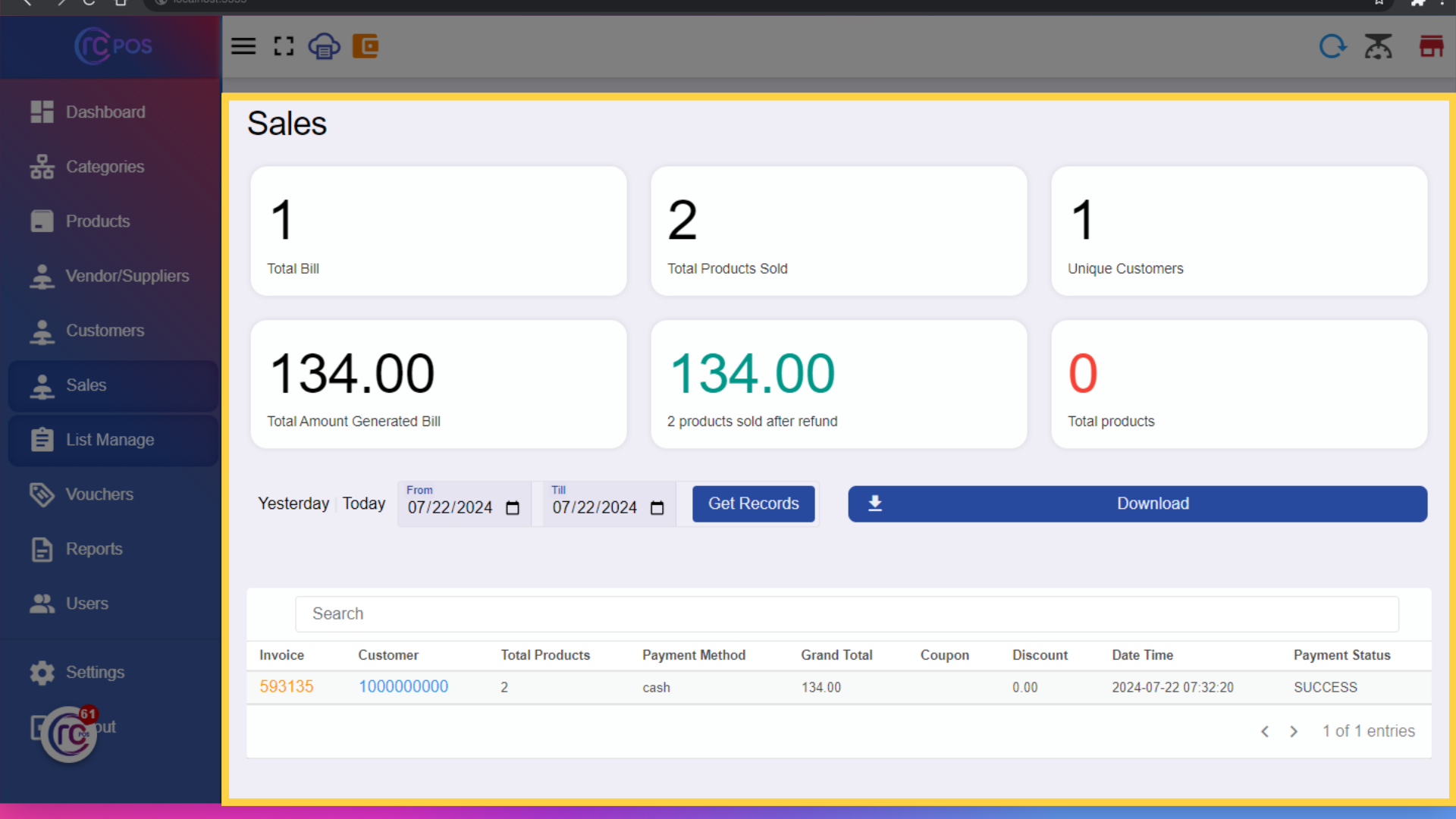
Task: Click the cash payment method cell
Action: tap(657, 688)
